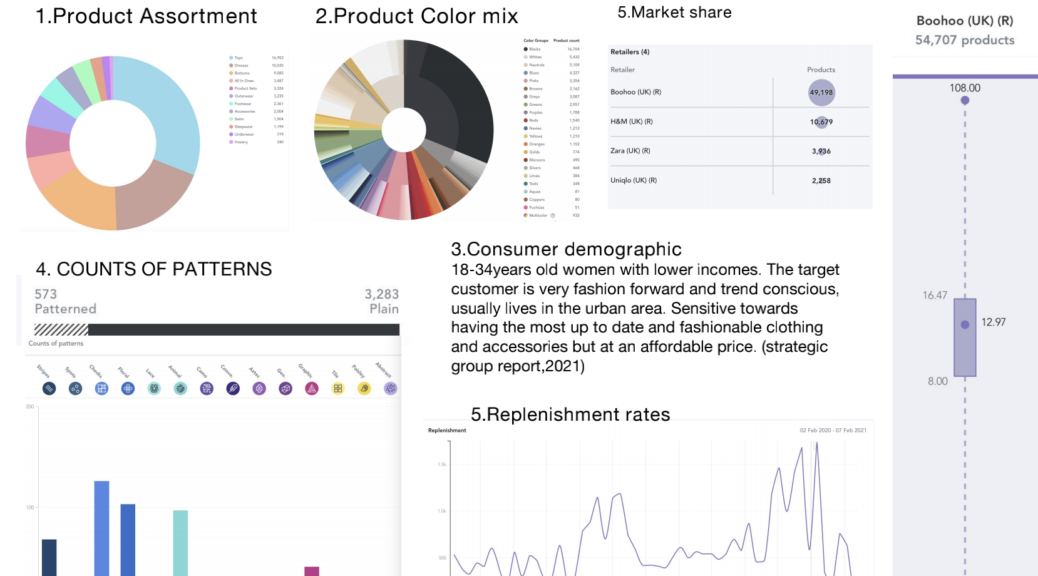
Task: Click the Reds color group label
Action: [534, 120]
